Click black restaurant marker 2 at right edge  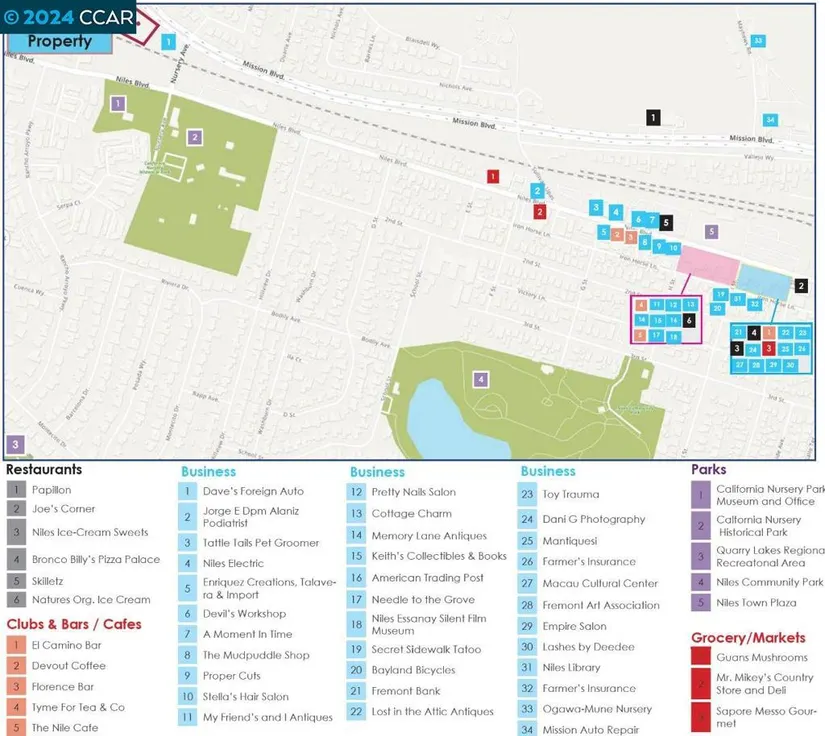801,285
